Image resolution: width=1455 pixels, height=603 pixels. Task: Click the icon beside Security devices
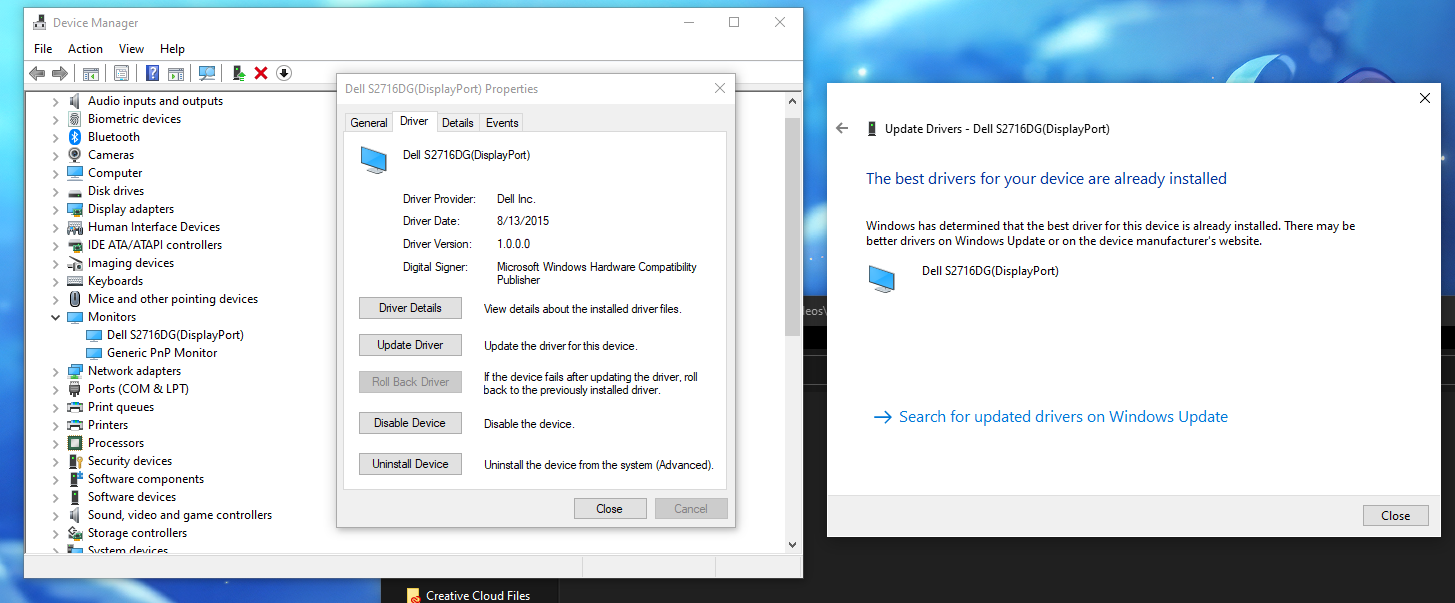[x=75, y=461]
